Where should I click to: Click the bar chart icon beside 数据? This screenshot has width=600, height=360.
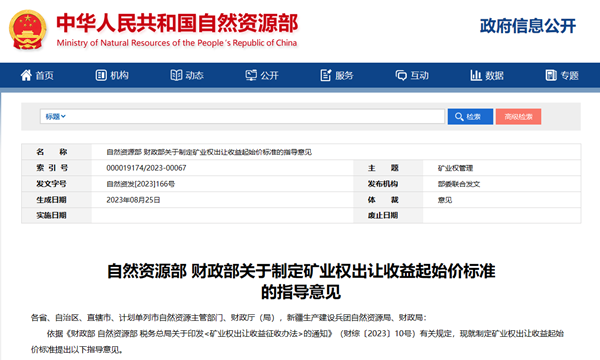point(476,75)
